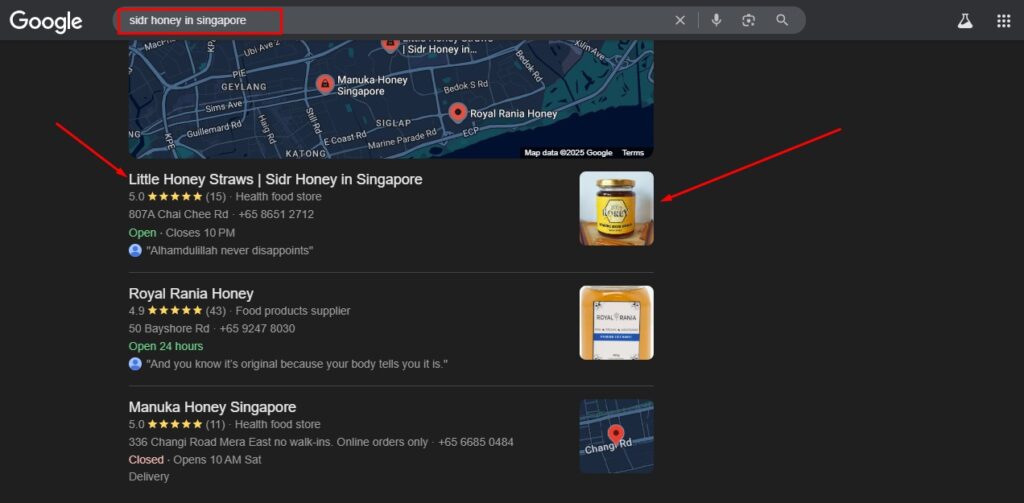Click Little Honey Straws five-star rating
This screenshot has width=1024, height=503.
pyautogui.click(x=175, y=197)
